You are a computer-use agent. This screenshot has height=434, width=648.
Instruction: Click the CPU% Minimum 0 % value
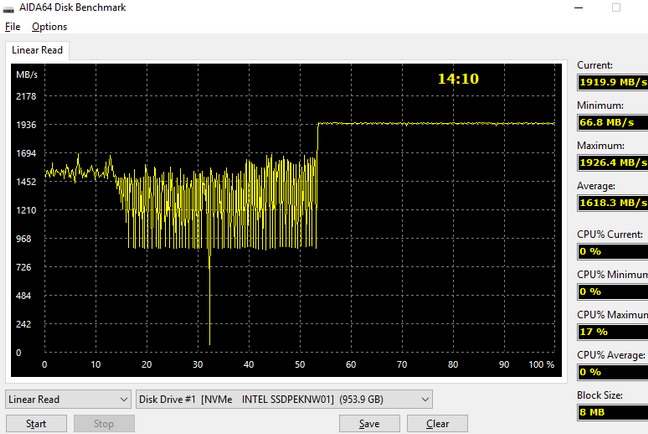[613, 291]
